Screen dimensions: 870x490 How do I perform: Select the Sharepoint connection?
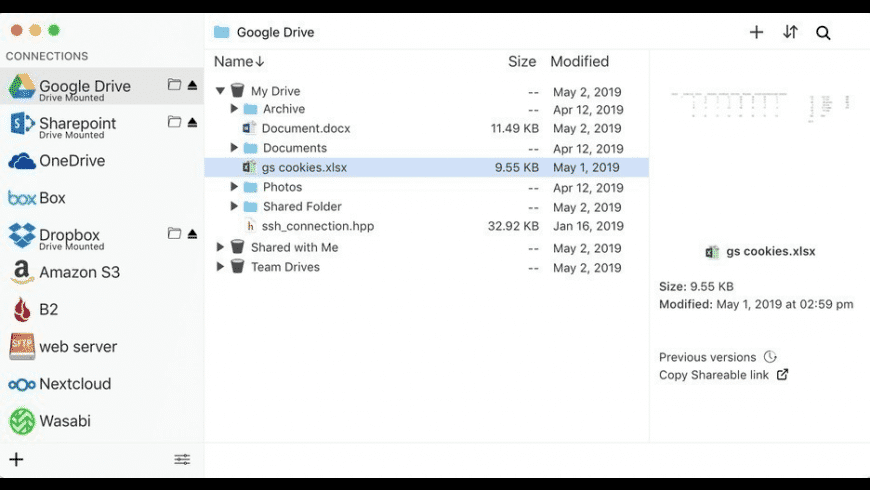[102, 124]
